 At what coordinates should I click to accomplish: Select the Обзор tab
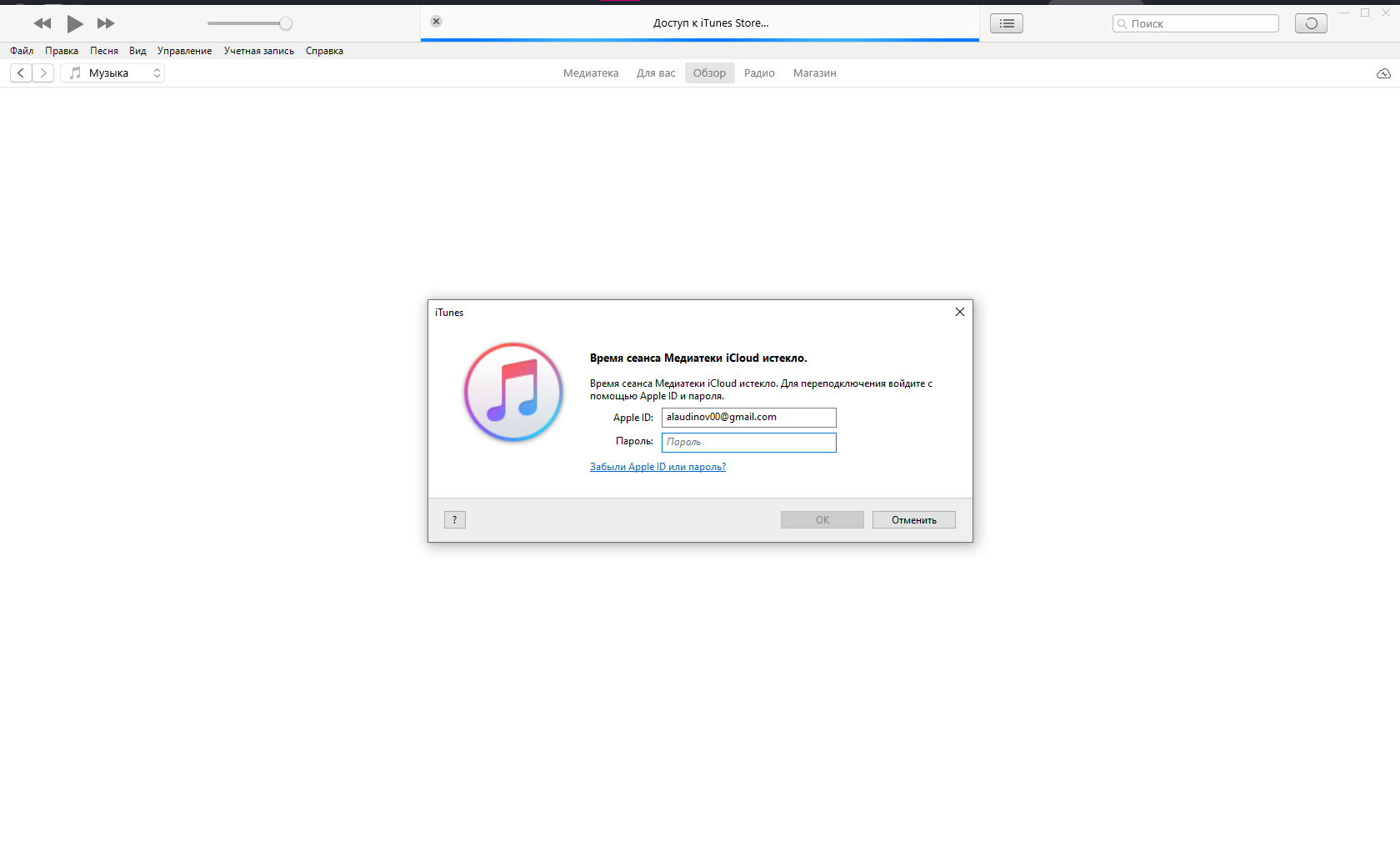pos(710,73)
